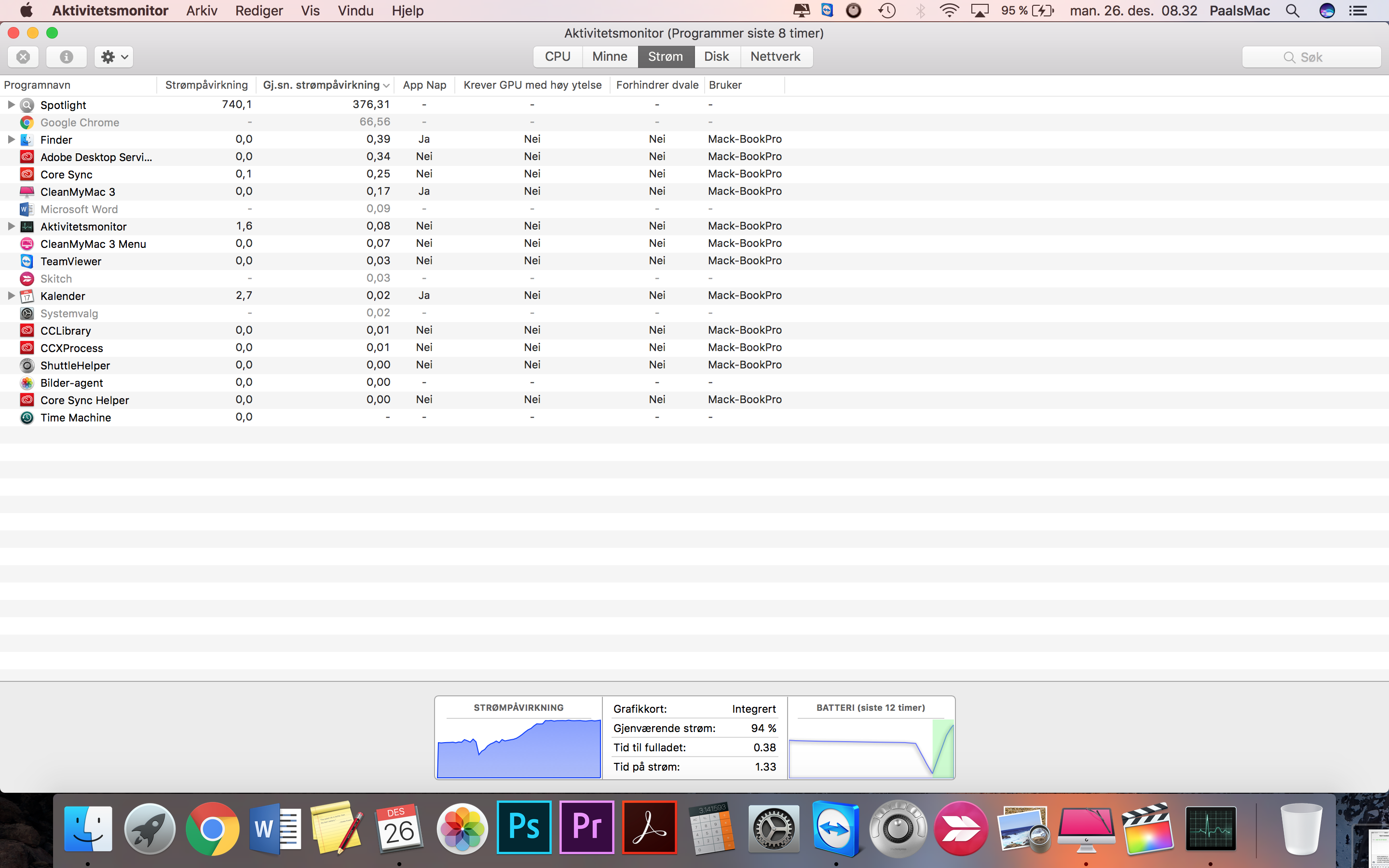Select the Skitch row icon
This screenshot has width=1389, height=868.
(x=27, y=278)
